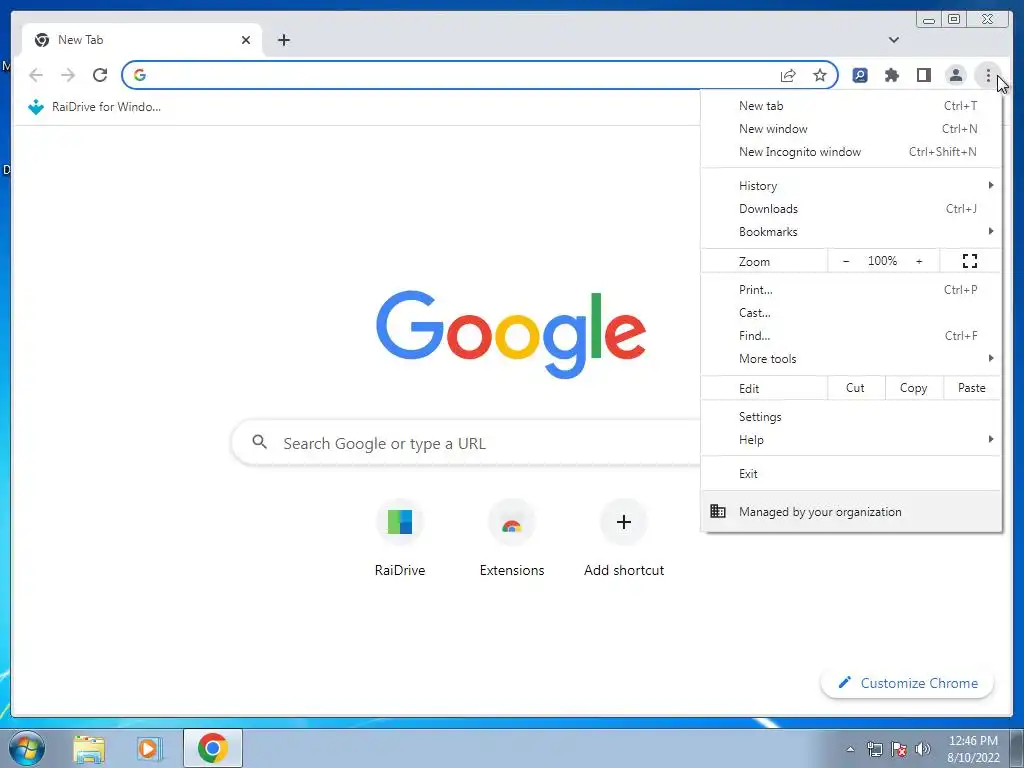Close the New Tab tab

point(246,40)
